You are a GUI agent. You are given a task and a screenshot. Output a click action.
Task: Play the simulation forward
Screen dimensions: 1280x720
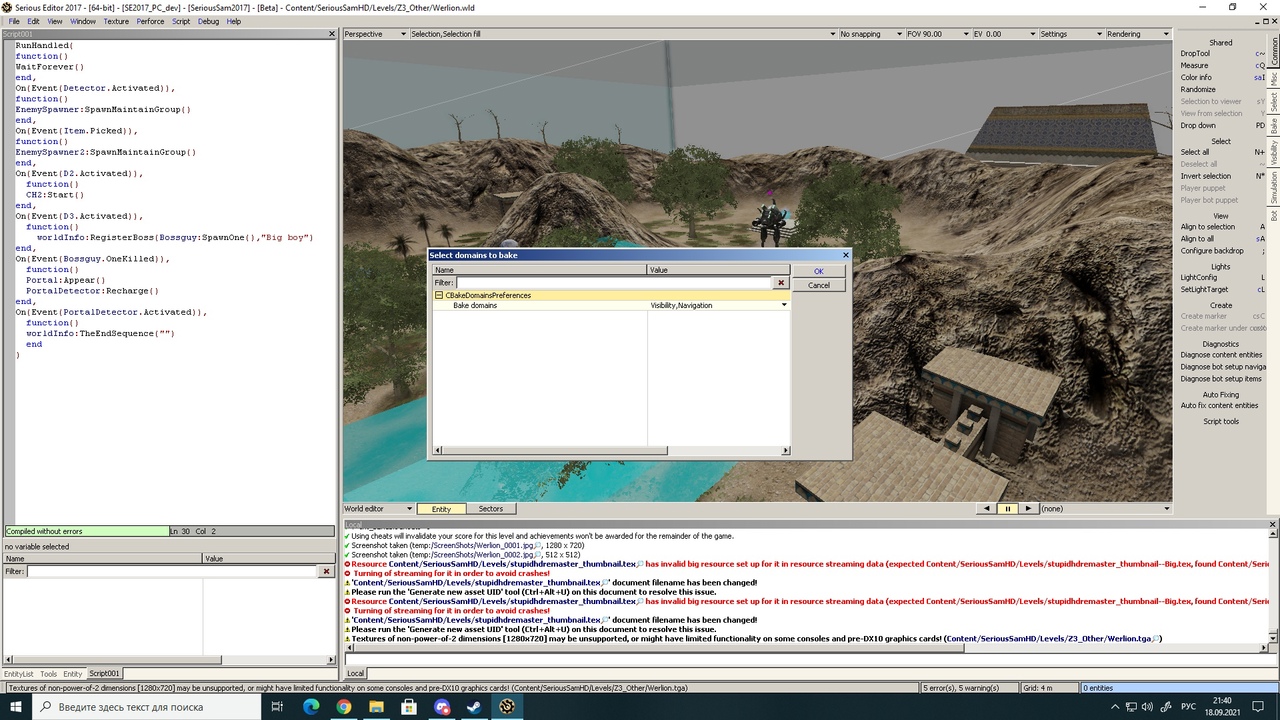[x=1027, y=509]
